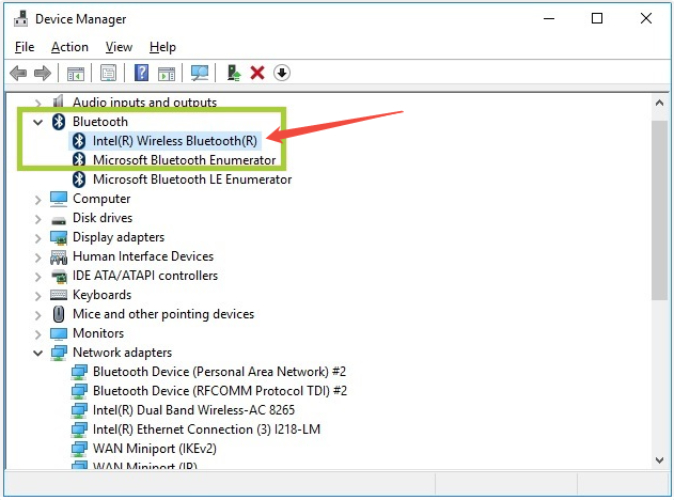
Task: Click the Human Interface Devices label
Action: click(143, 256)
